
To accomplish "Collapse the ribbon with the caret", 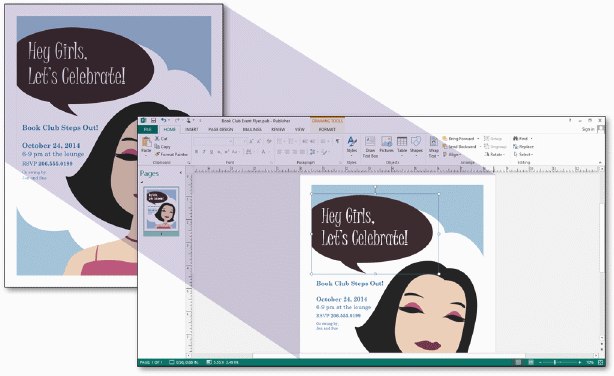I will click(x=600, y=162).
